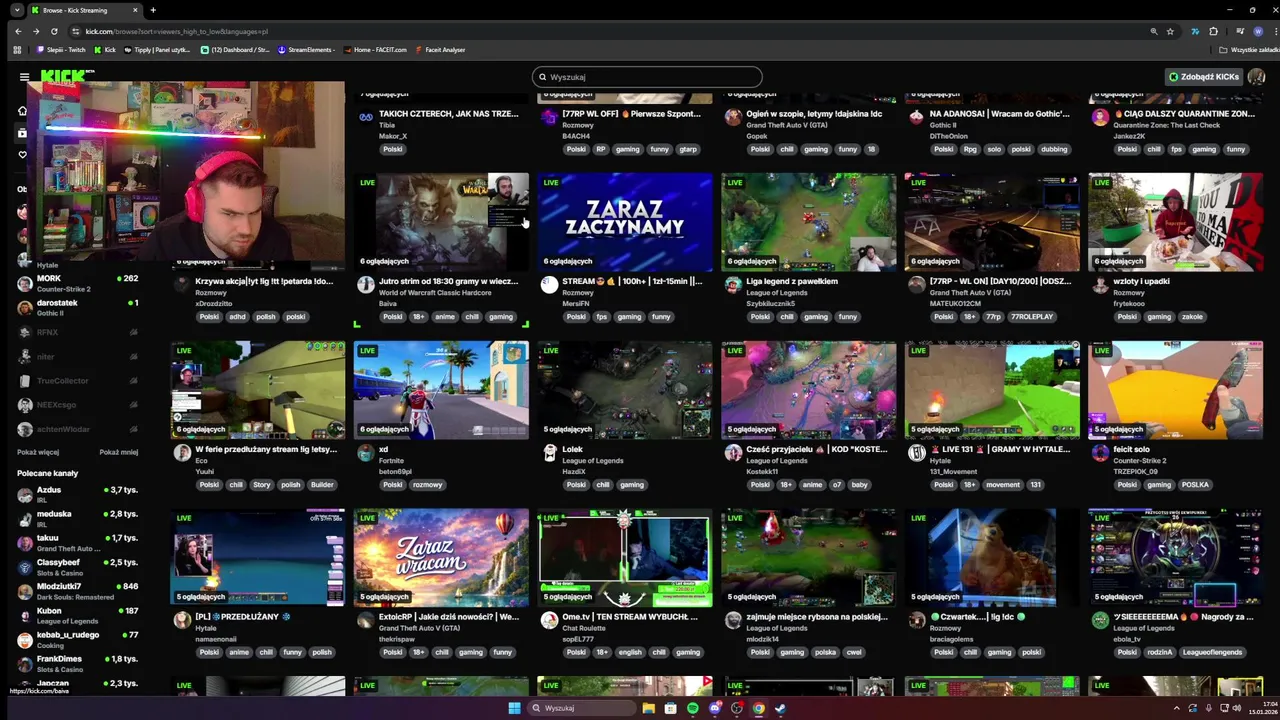
Task: Open stream title Liga legend z pawełkiem
Action: coord(792,281)
